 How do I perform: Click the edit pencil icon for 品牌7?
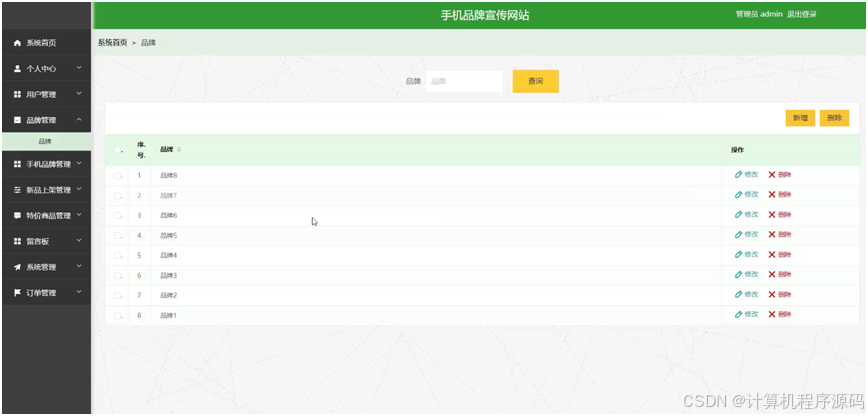pos(738,194)
